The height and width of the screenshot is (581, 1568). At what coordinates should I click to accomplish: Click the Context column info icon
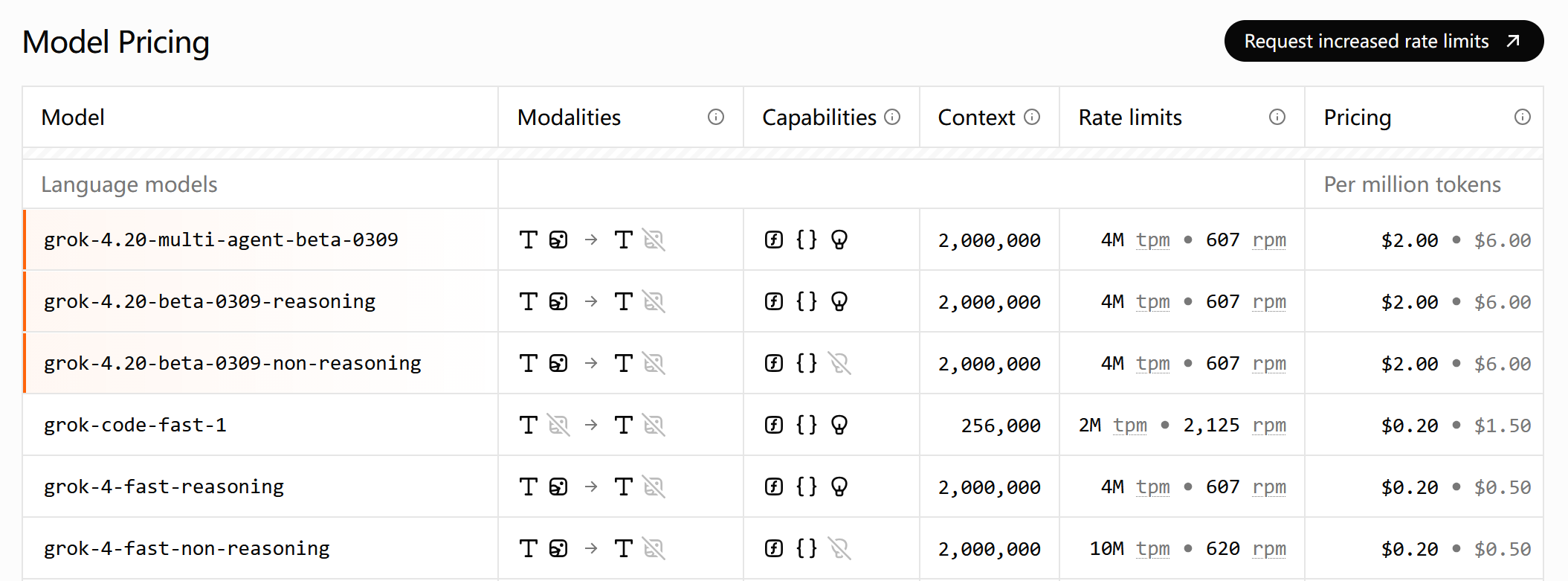pyautogui.click(x=1032, y=117)
